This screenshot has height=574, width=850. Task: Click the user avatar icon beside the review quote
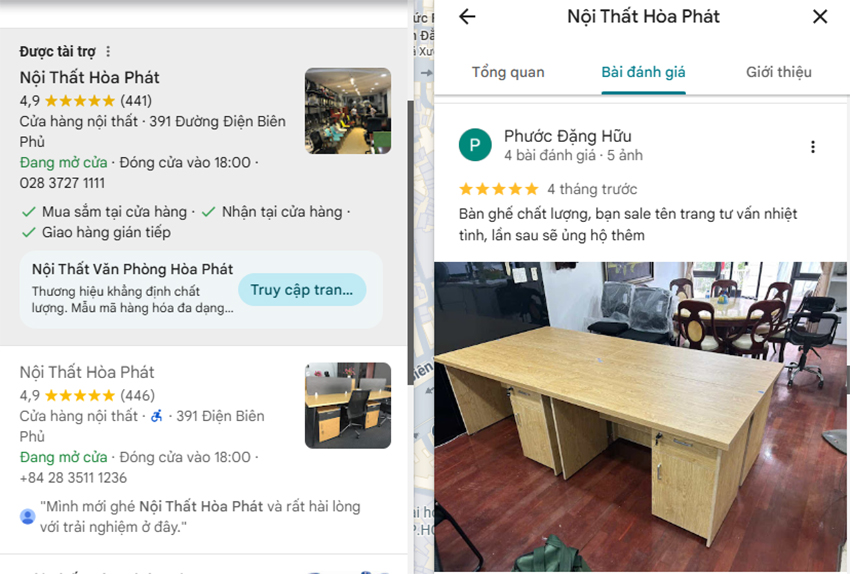27,516
